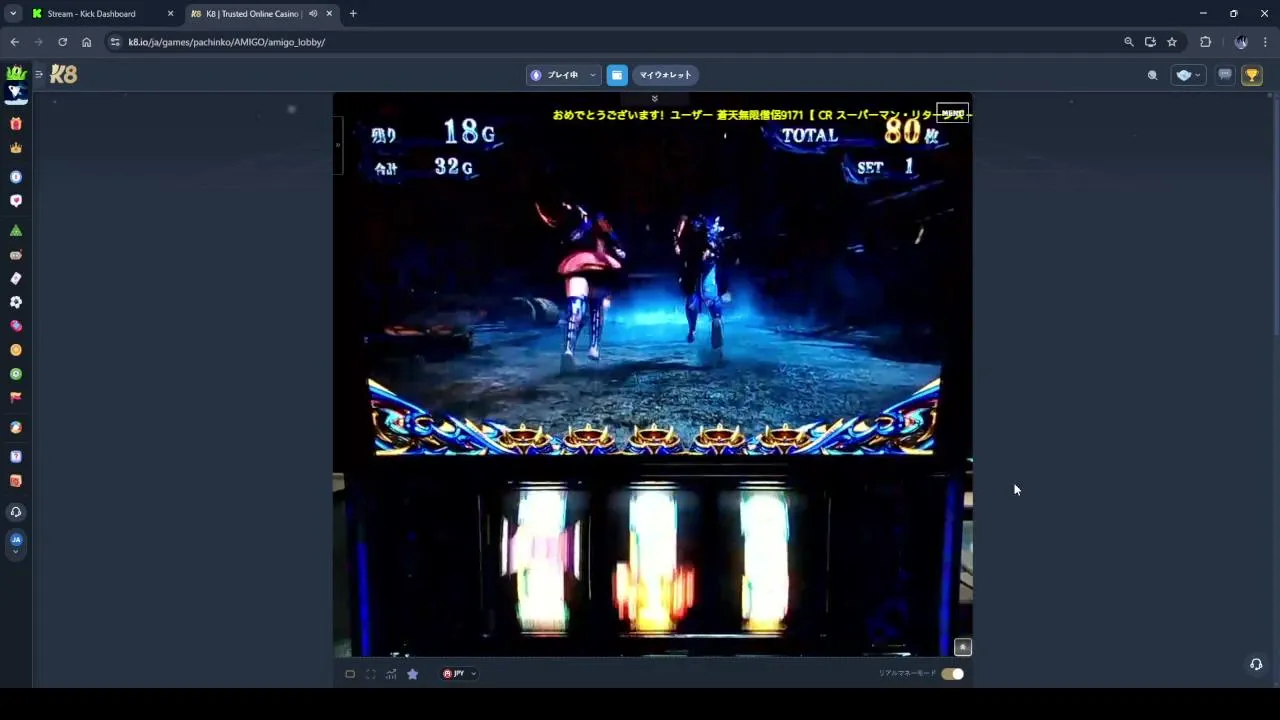Click the spinning right reel
This screenshot has width=1280, height=720.
click(x=765, y=560)
